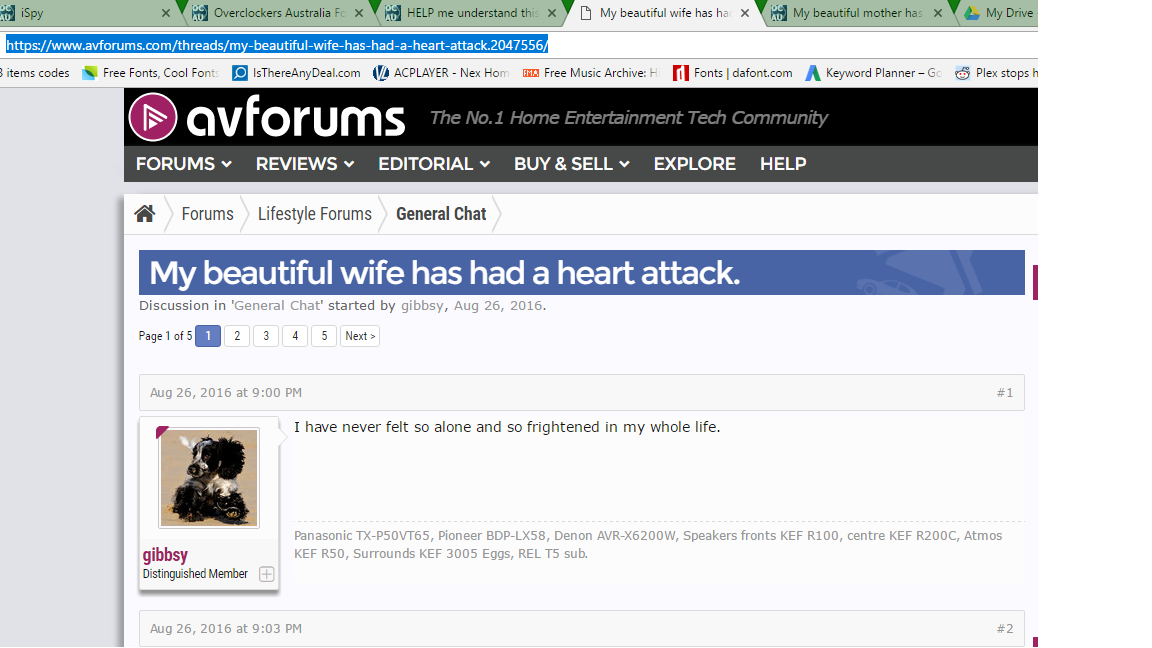Click the AVForums logo icon
The height and width of the screenshot is (648, 1152).
(x=153, y=118)
